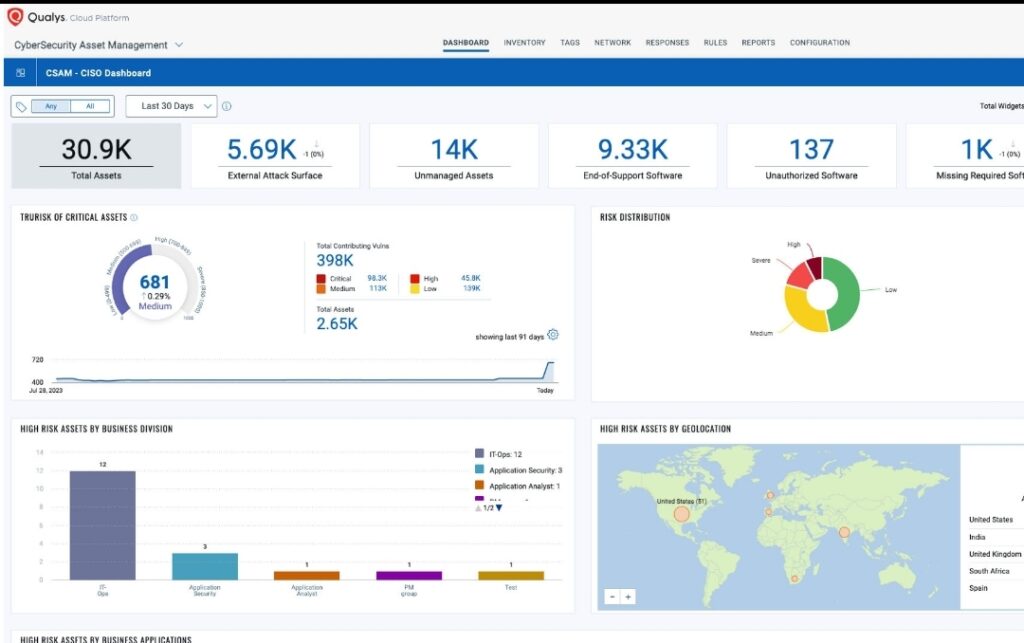Open the dashboard switcher grid icon
This screenshot has height=643, width=1024.
[21, 73]
